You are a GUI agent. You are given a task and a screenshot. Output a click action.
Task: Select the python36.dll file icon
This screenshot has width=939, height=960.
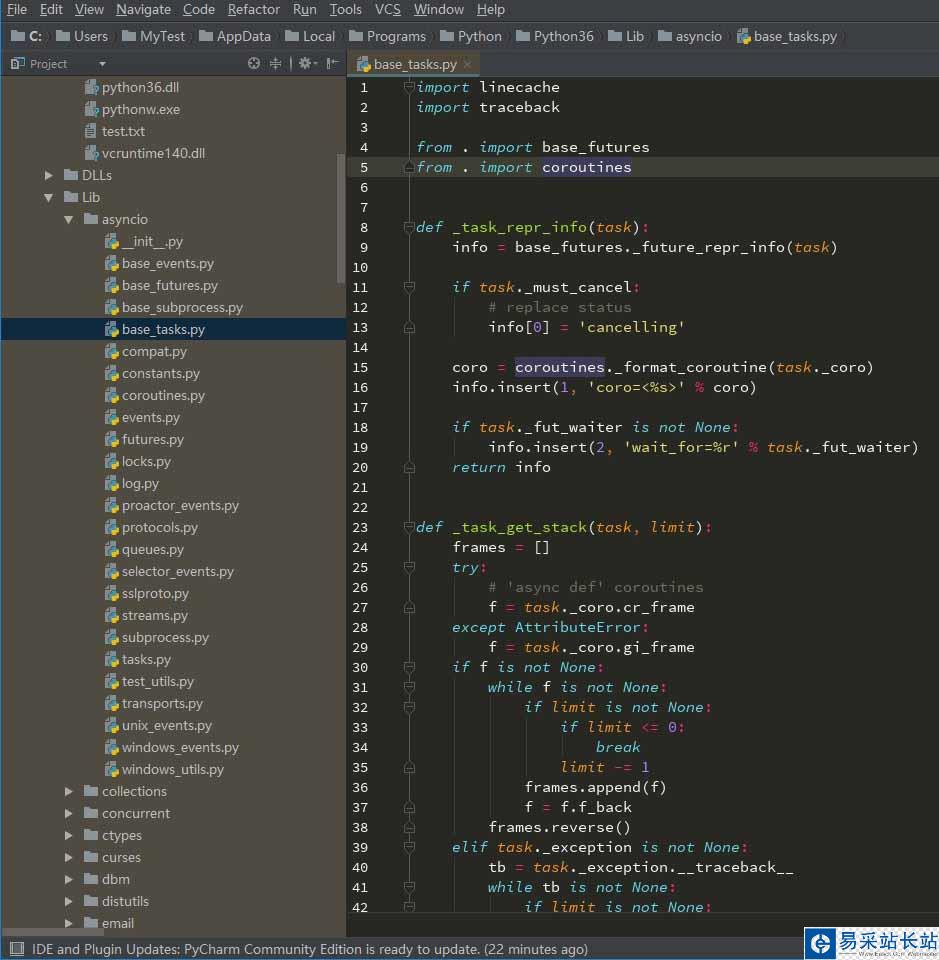pos(91,87)
